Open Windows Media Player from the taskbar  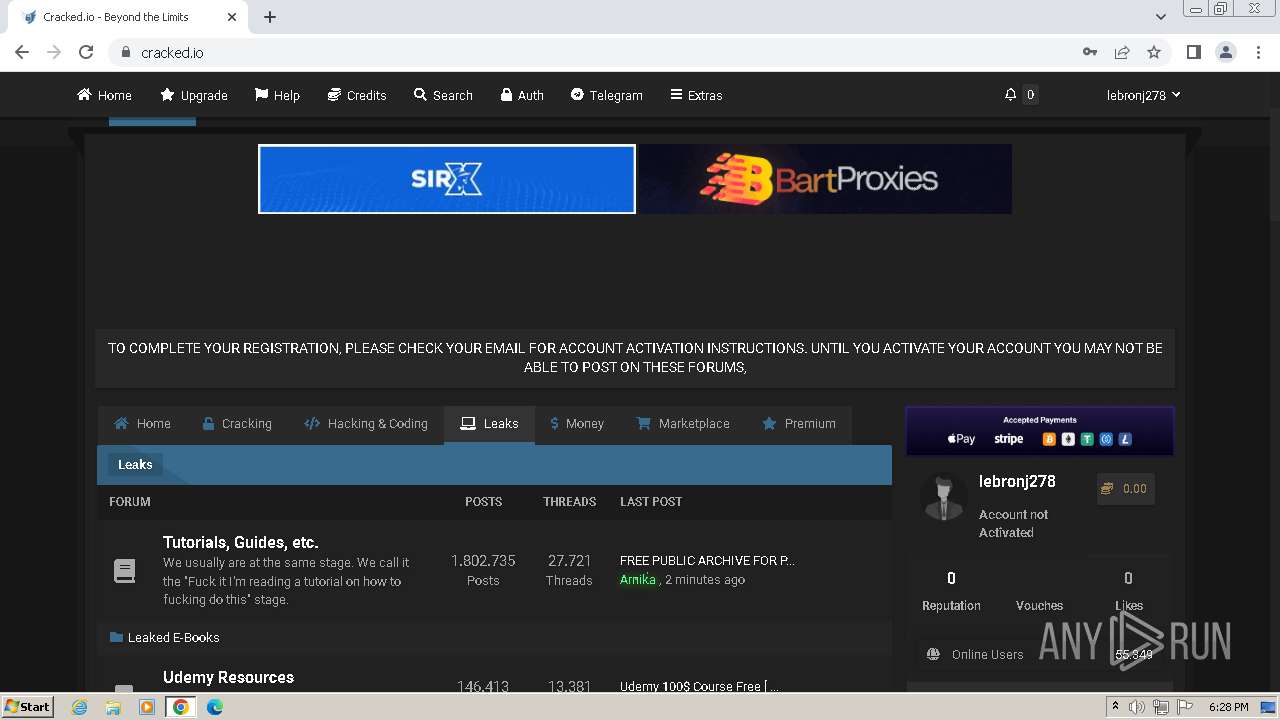pos(147,707)
